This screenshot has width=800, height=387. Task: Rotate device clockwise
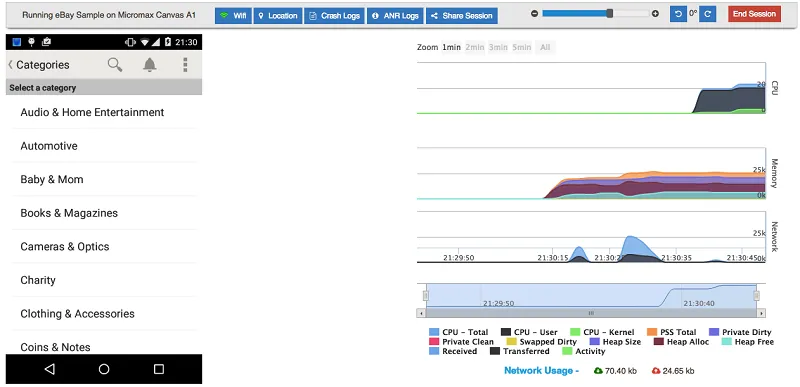(707, 14)
